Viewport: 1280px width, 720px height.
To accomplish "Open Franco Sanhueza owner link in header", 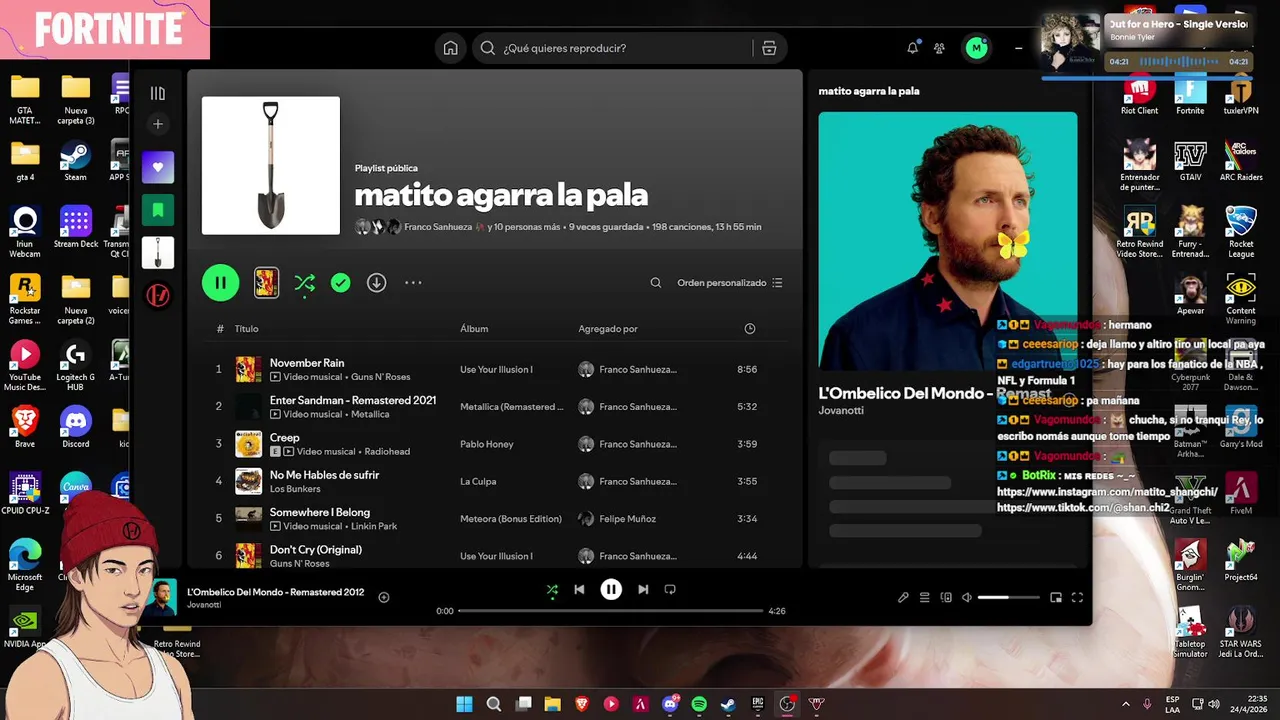I will click(438, 227).
